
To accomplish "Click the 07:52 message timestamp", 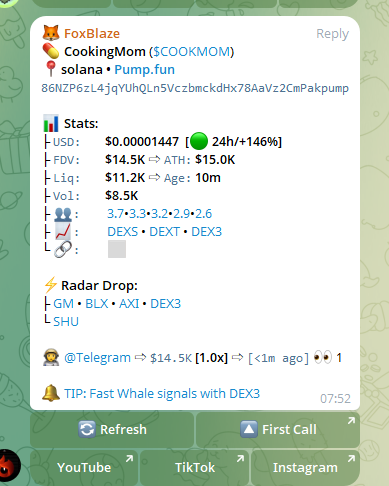I will point(335,398).
